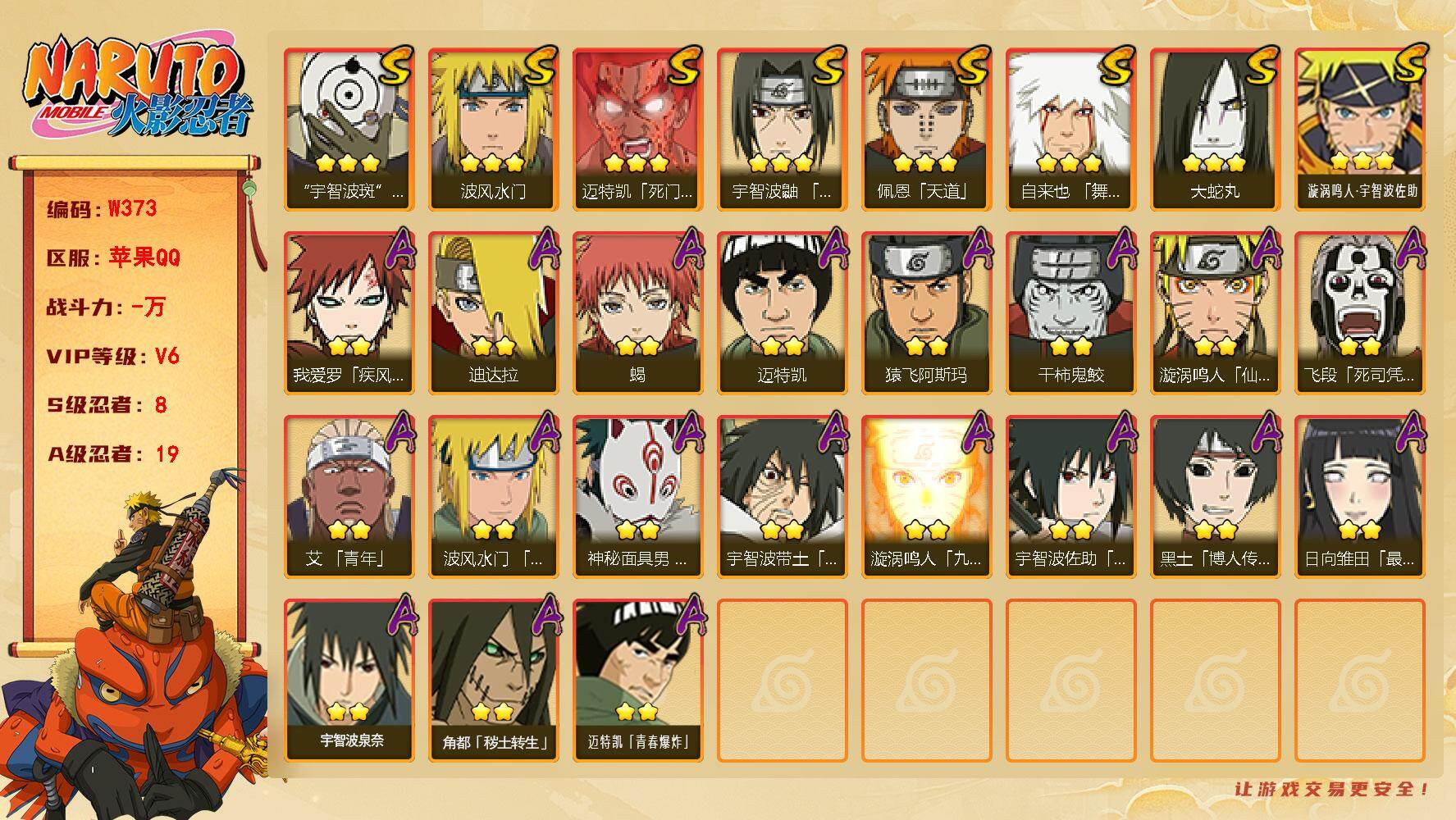The image size is (1456, 820).
Task: Click the 干柿鬼鲛 portrait card
Action: click(x=1070, y=312)
